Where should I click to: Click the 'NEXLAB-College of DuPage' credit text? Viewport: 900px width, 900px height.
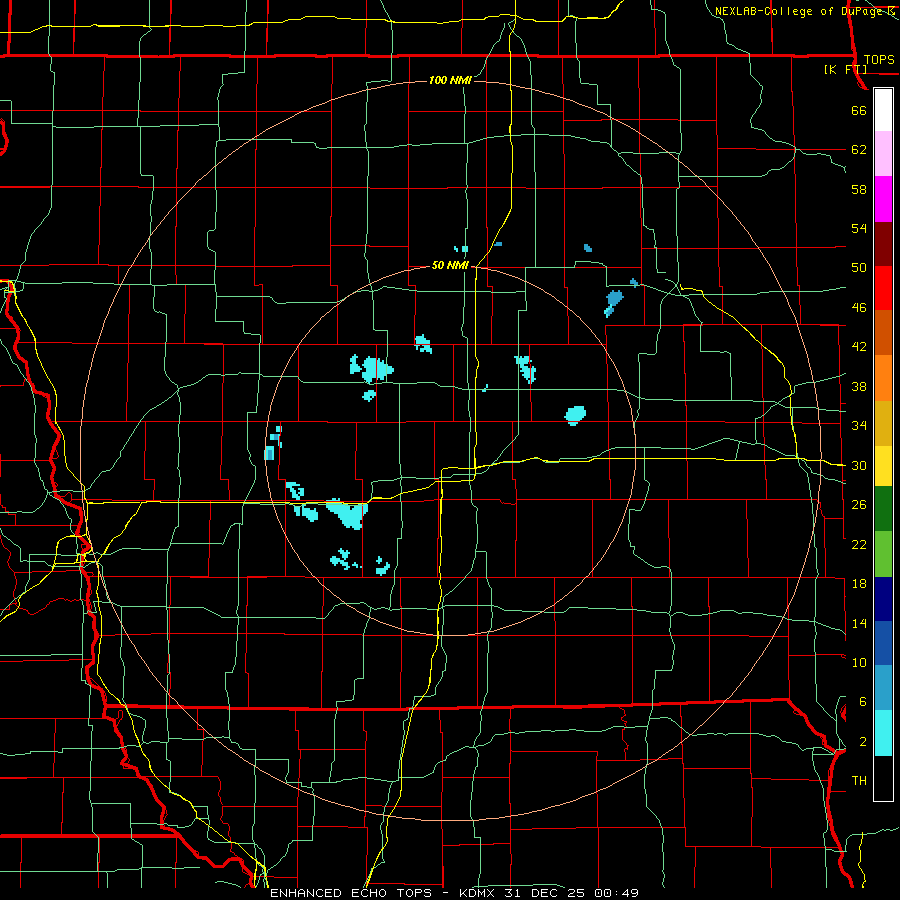(x=798, y=11)
